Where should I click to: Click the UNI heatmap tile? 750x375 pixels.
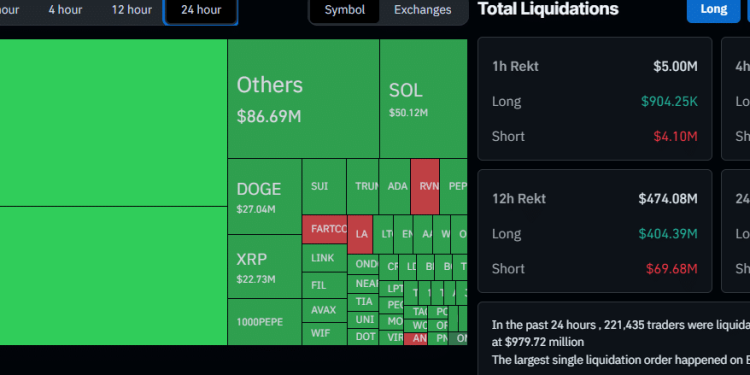[x=363, y=319]
